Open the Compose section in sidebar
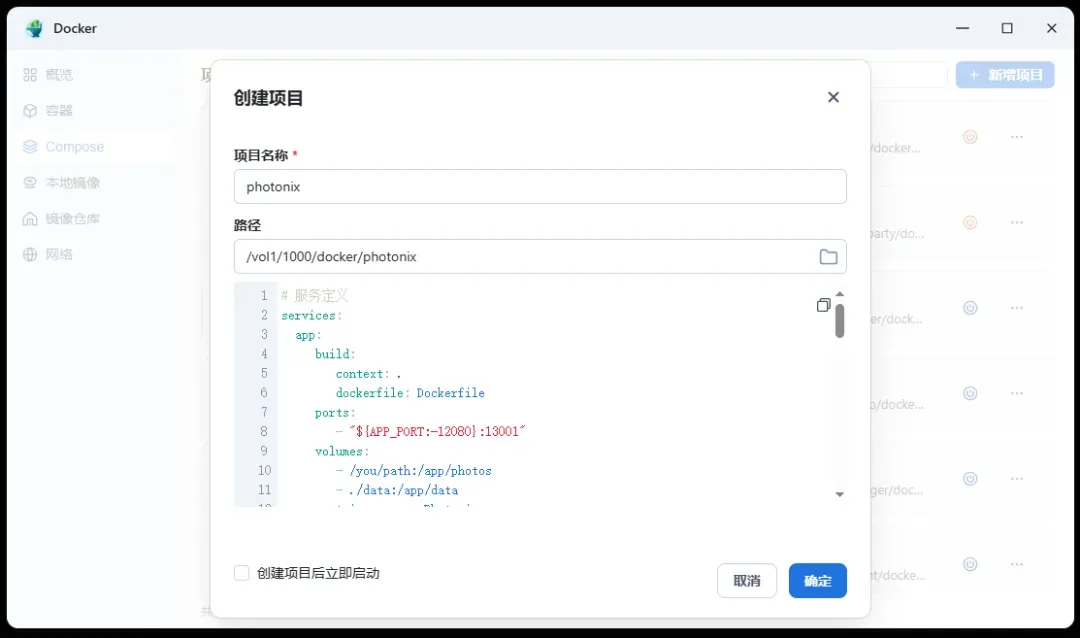Viewport: 1080px width, 638px height. click(74, 147)
